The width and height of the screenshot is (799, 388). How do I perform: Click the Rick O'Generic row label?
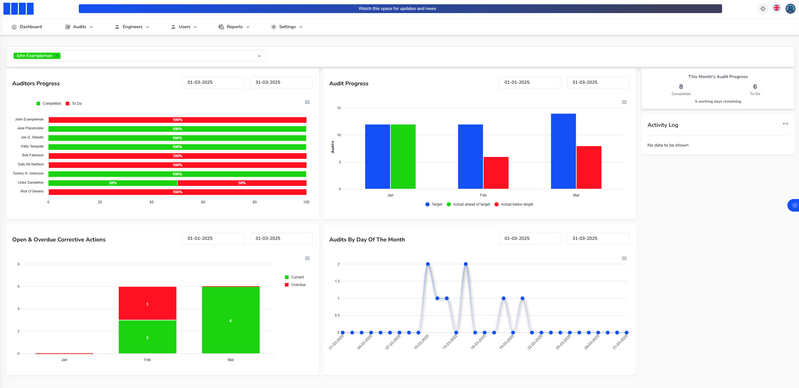(33, 192)
